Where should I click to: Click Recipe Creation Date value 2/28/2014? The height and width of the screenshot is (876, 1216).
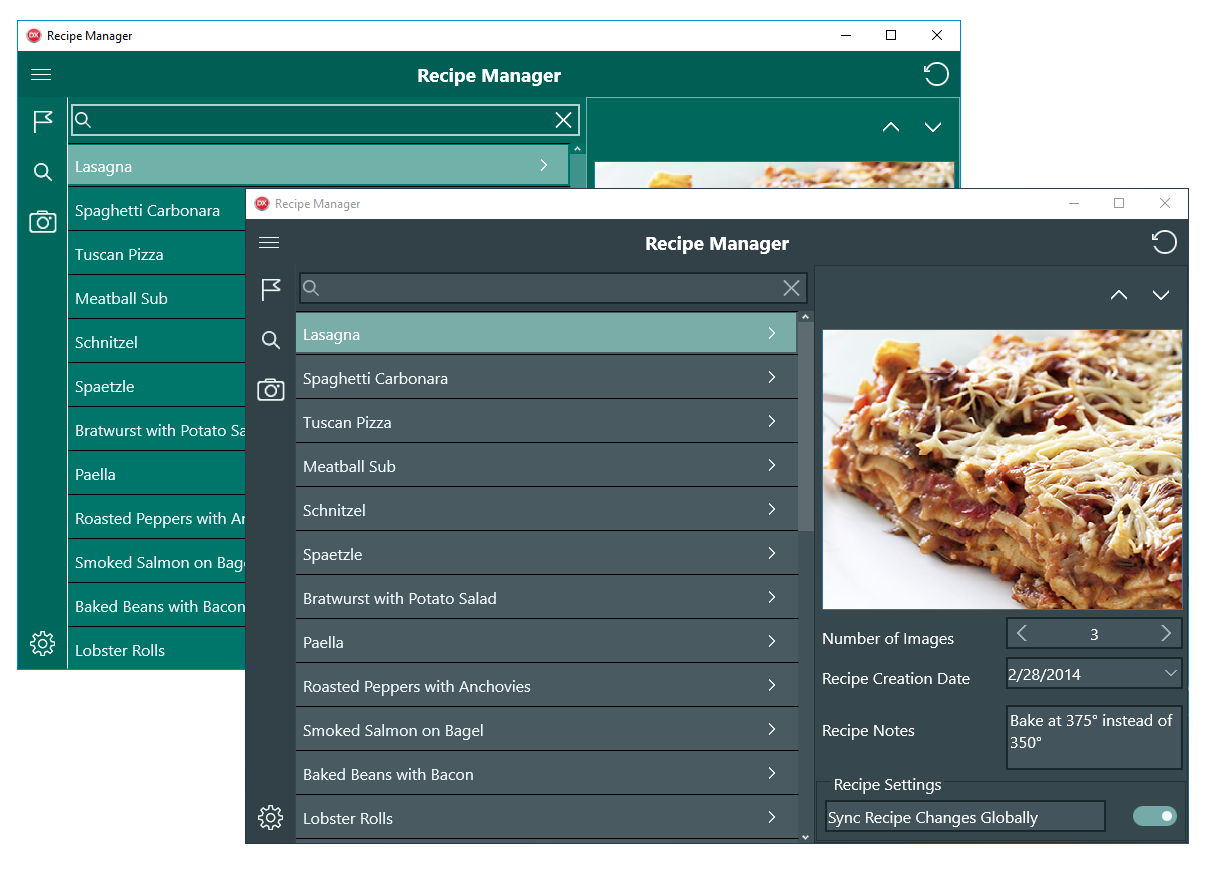tap(1045, 674)
